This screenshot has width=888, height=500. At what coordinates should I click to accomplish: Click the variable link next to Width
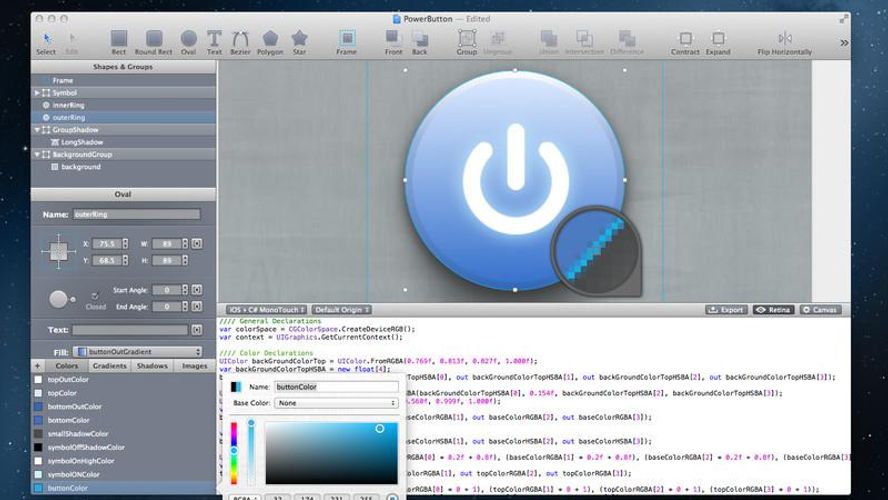point(197,243)
